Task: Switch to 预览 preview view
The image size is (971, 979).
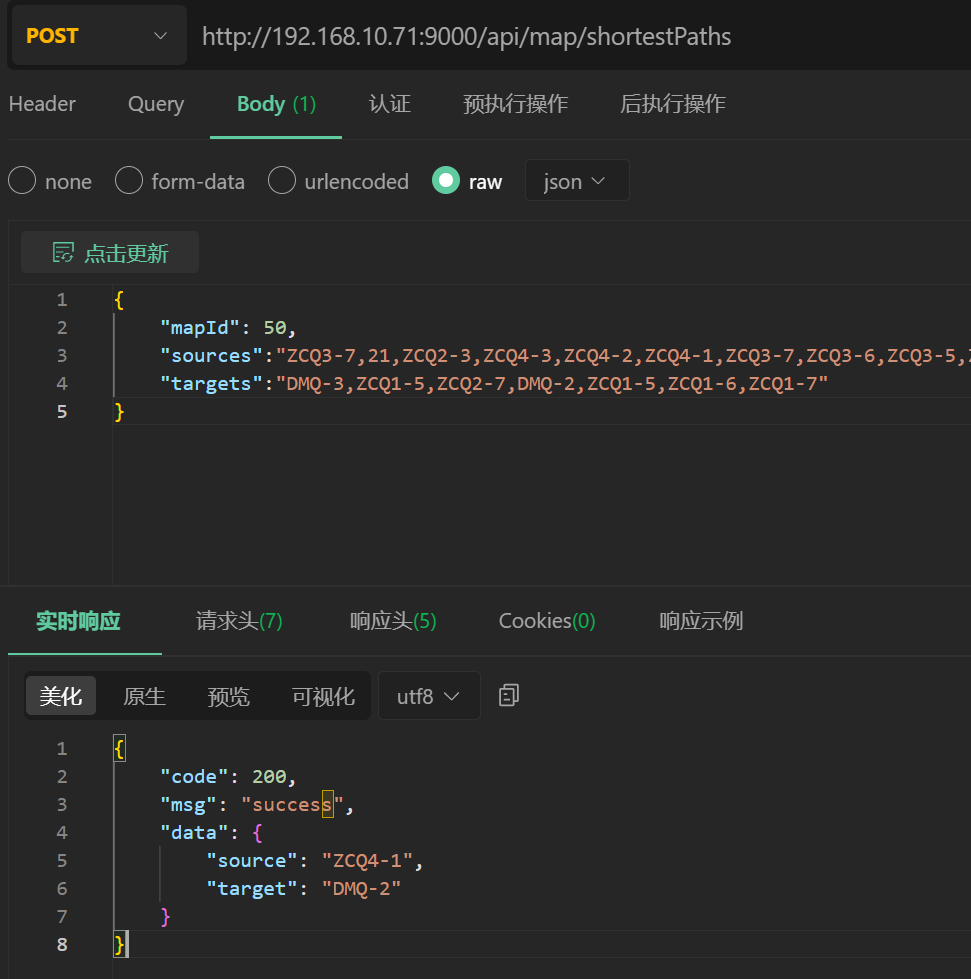Action: point(228,696)
